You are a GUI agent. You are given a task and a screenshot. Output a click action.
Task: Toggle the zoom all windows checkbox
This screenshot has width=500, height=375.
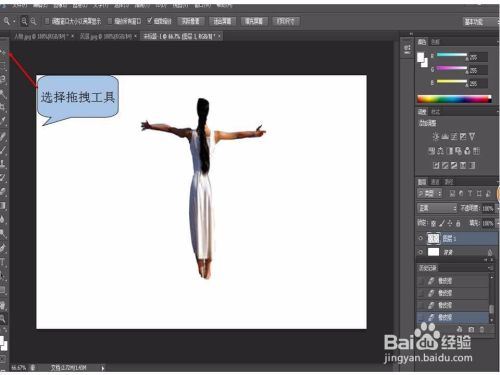(110, 21)
